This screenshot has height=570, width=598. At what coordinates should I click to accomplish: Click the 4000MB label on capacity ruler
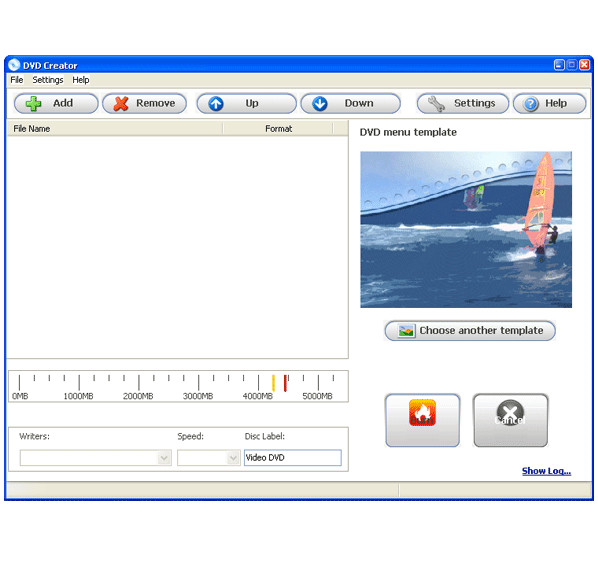point(258,396)
